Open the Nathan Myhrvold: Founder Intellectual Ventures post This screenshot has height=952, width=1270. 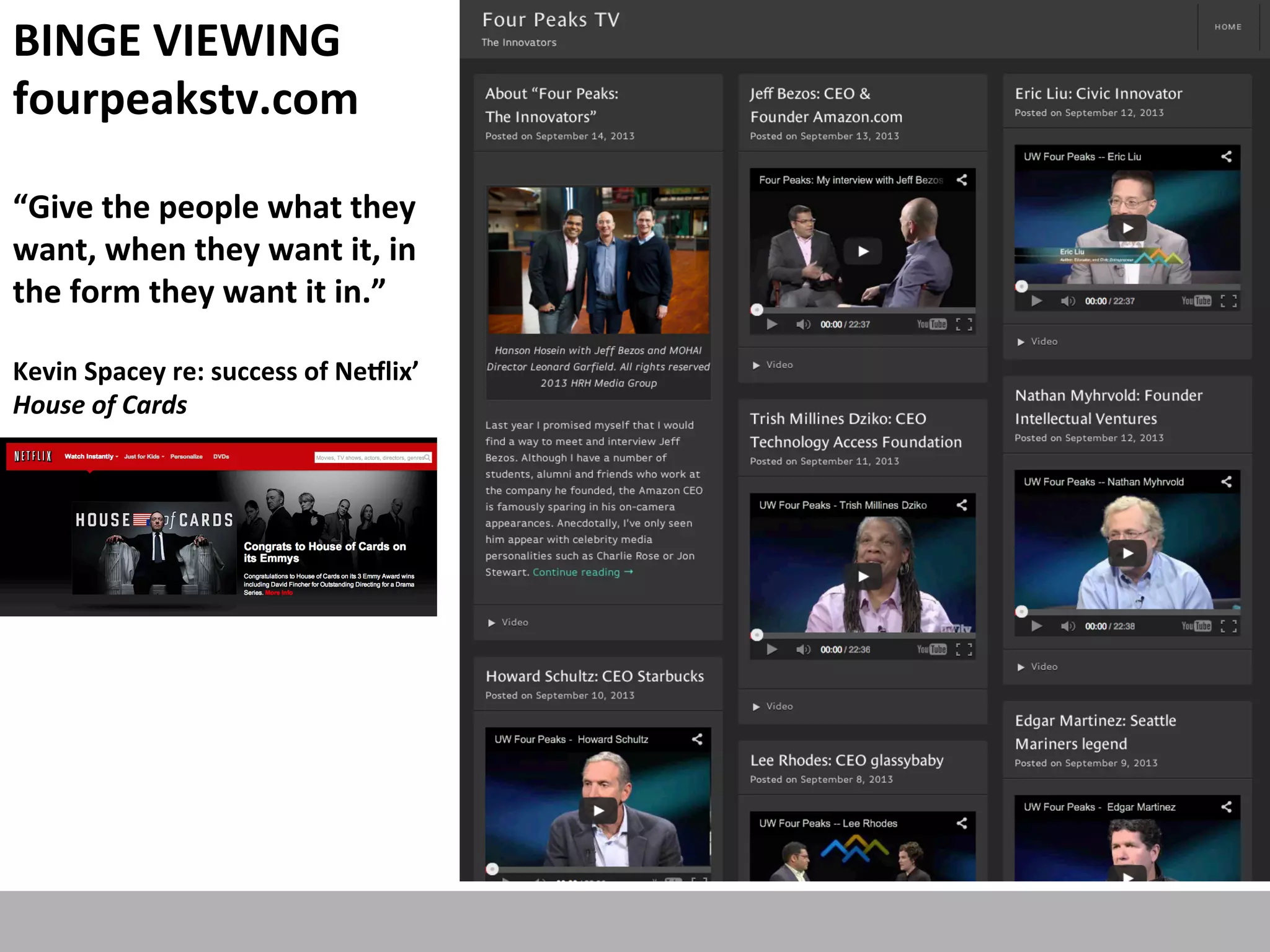[x=1109, y=407]
